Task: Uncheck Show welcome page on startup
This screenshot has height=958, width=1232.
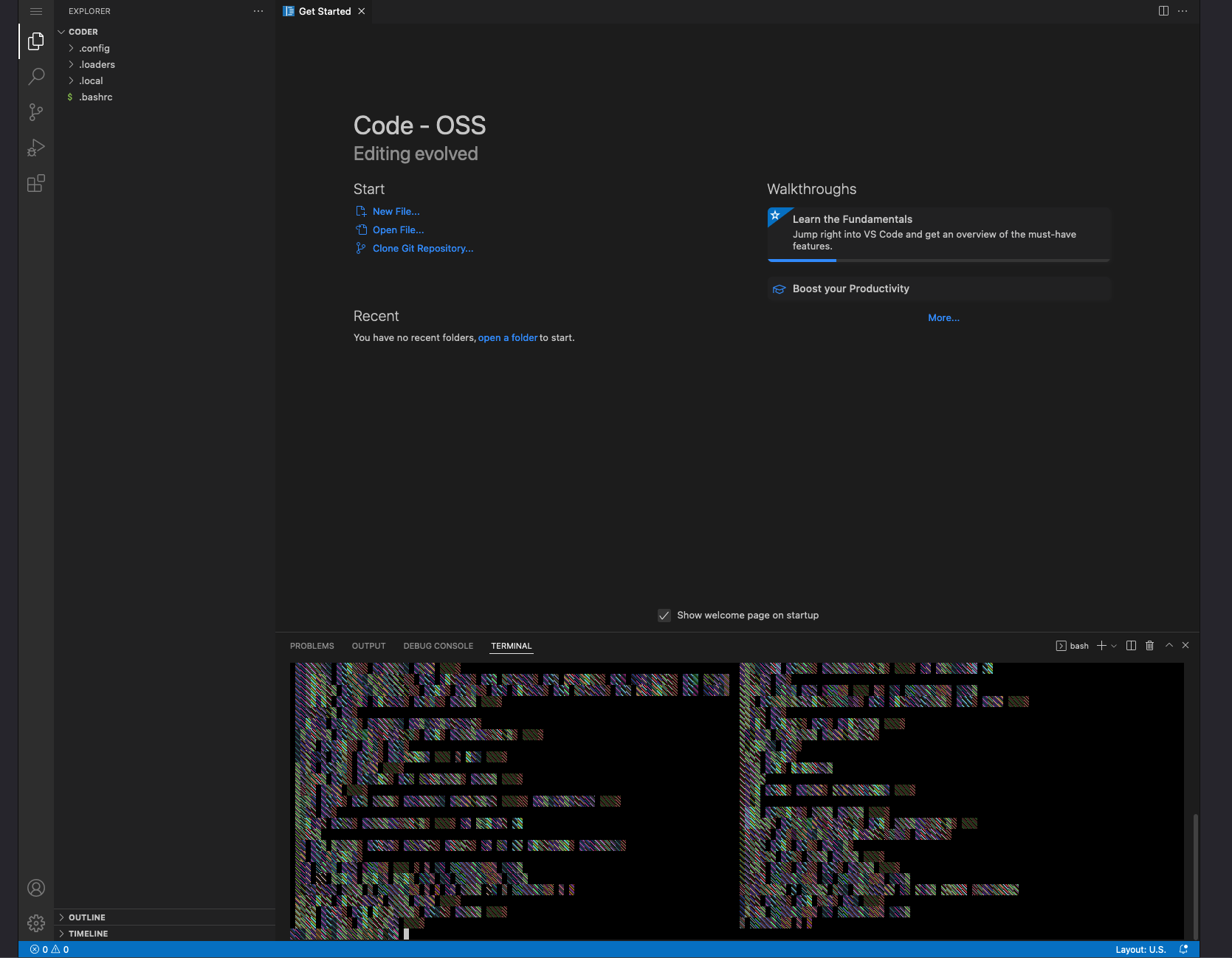Action: pyautogui.click(x=664, y=615)
